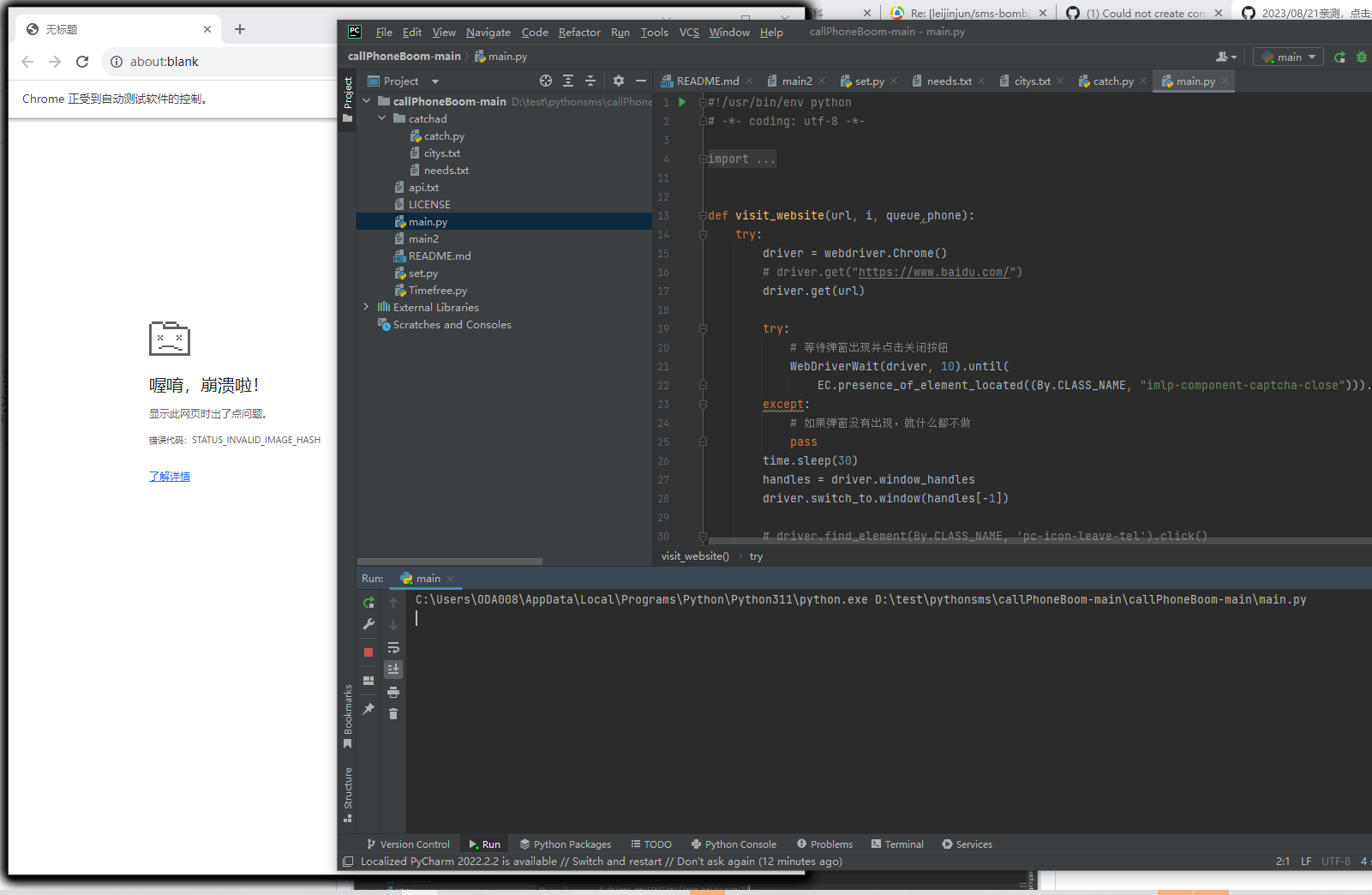The width and height of the screenshot is (1372, 895).
Task: Pin the Run tab
Action: [368, 710]
